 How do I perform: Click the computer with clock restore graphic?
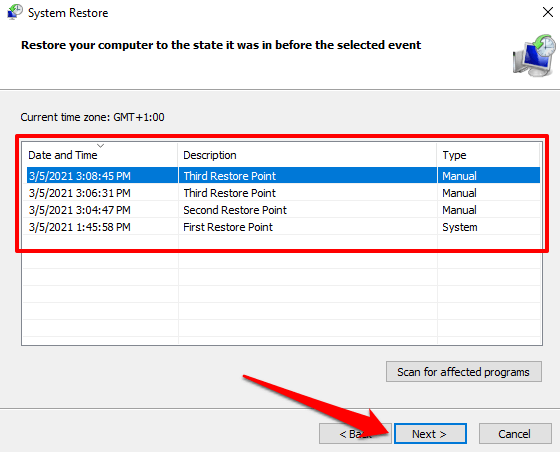(x=534, y=56)
